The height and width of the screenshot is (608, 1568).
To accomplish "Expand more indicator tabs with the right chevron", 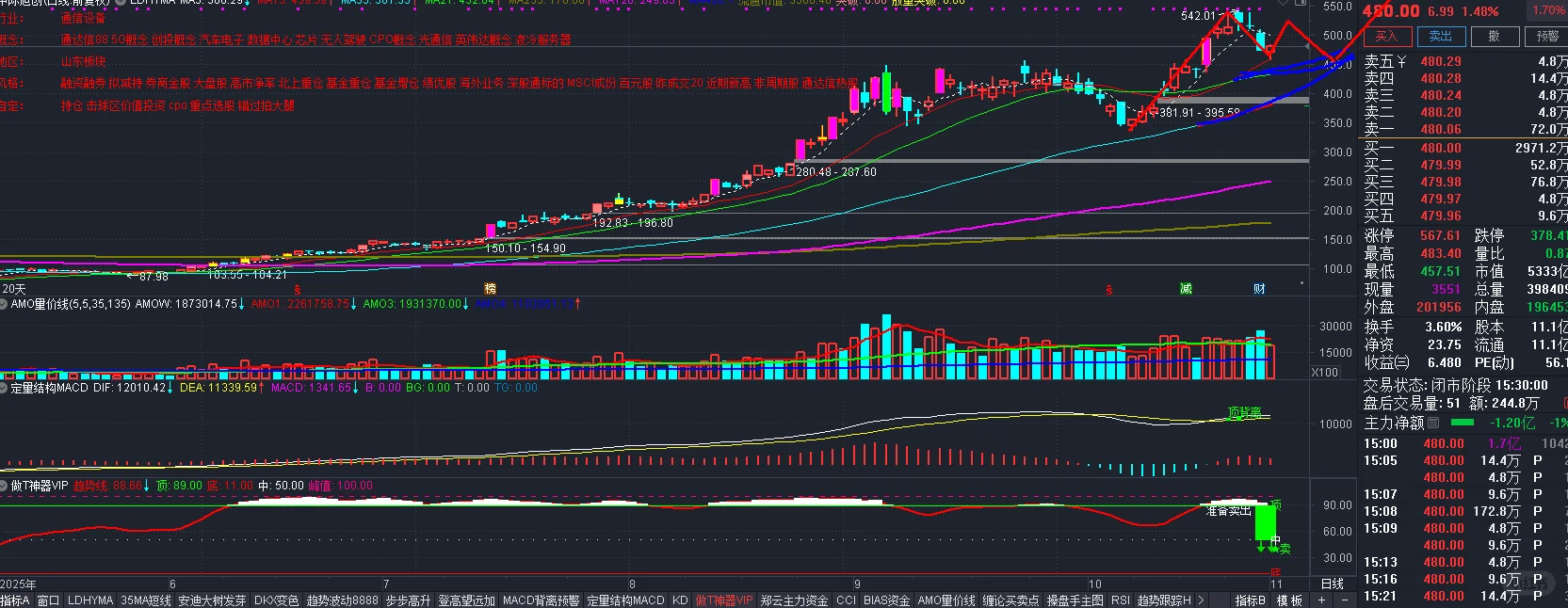I will 1201,600.
